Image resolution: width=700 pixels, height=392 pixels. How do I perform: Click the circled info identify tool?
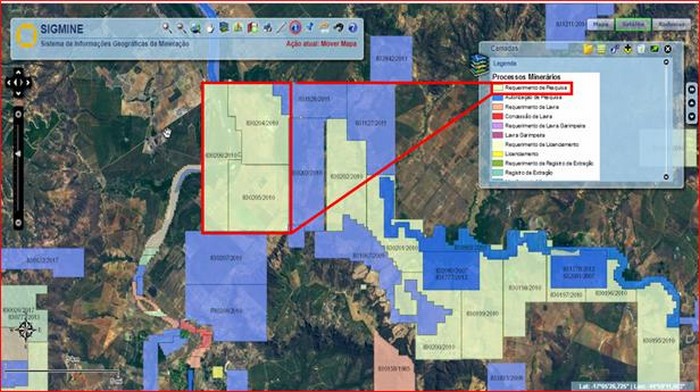tap(295, 28)
